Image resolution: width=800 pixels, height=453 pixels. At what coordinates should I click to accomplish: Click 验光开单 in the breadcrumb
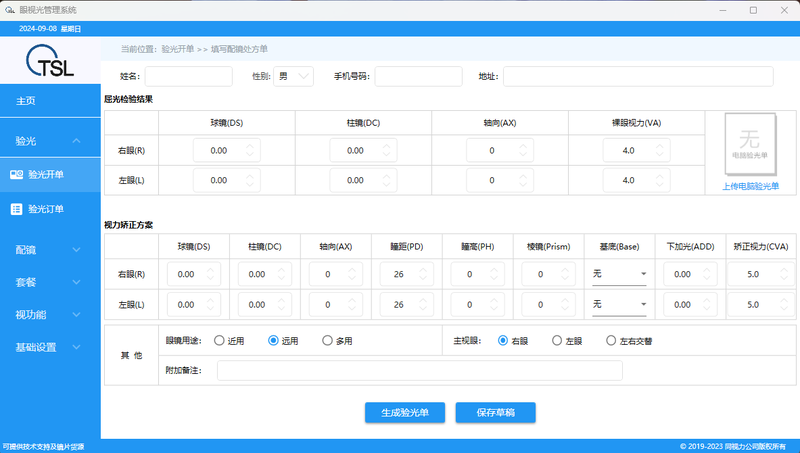178,49
